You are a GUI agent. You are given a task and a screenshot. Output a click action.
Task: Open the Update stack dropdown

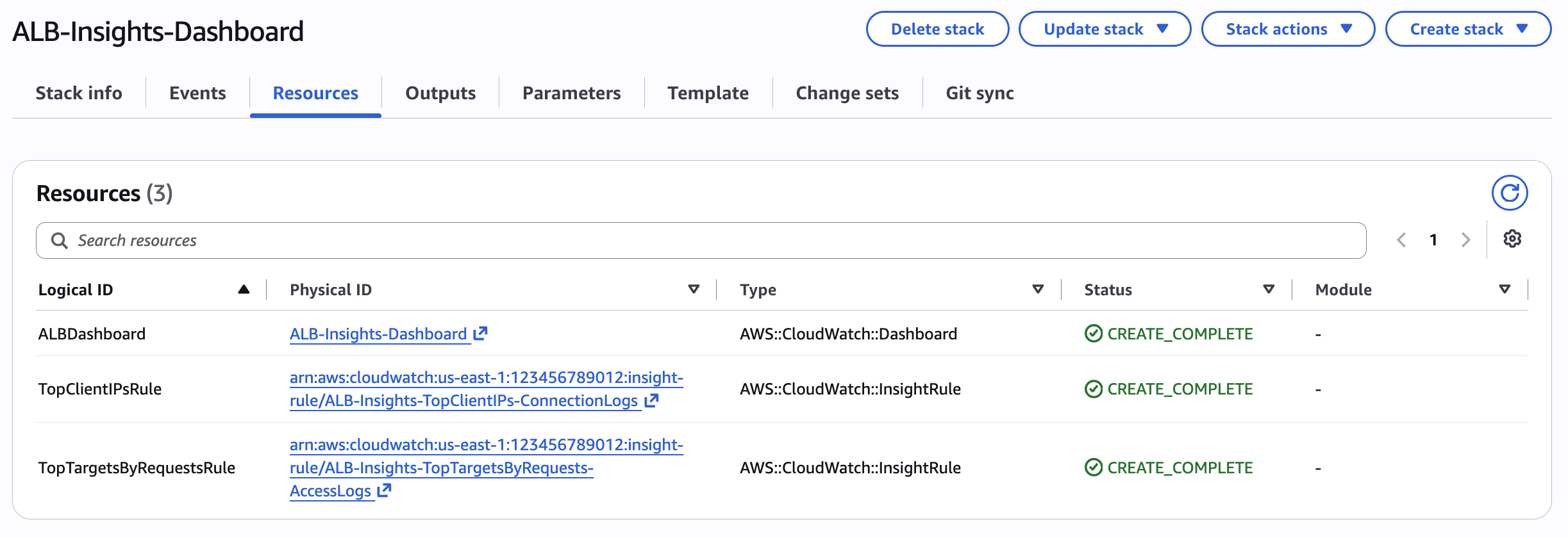(1105, 29)
